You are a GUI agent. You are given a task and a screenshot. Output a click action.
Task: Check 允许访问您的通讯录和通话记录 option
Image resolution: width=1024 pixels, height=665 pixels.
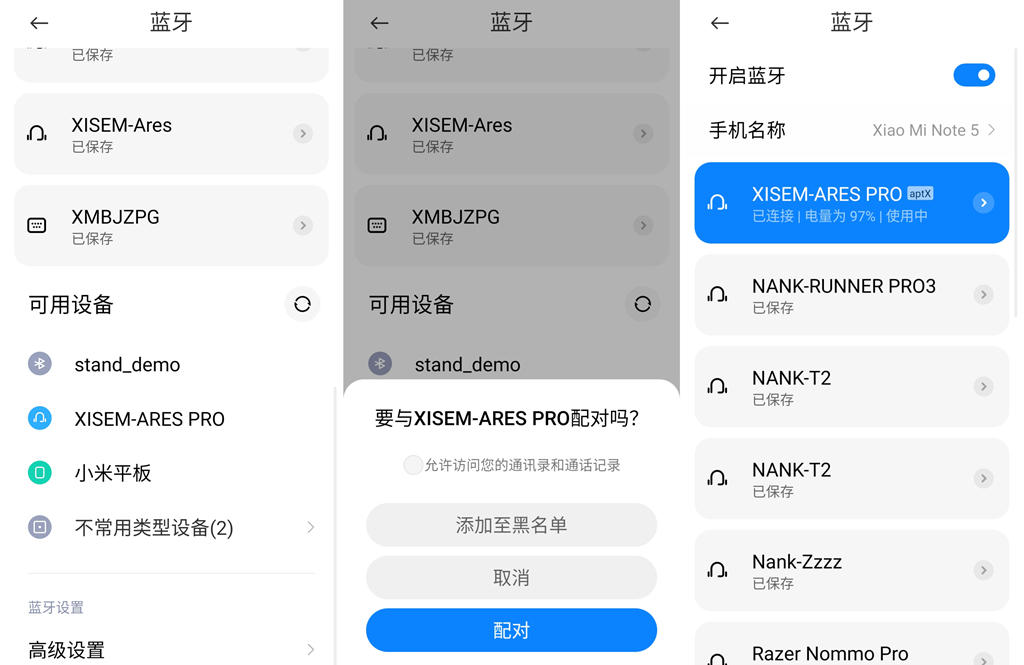click(x=413, y=465)
